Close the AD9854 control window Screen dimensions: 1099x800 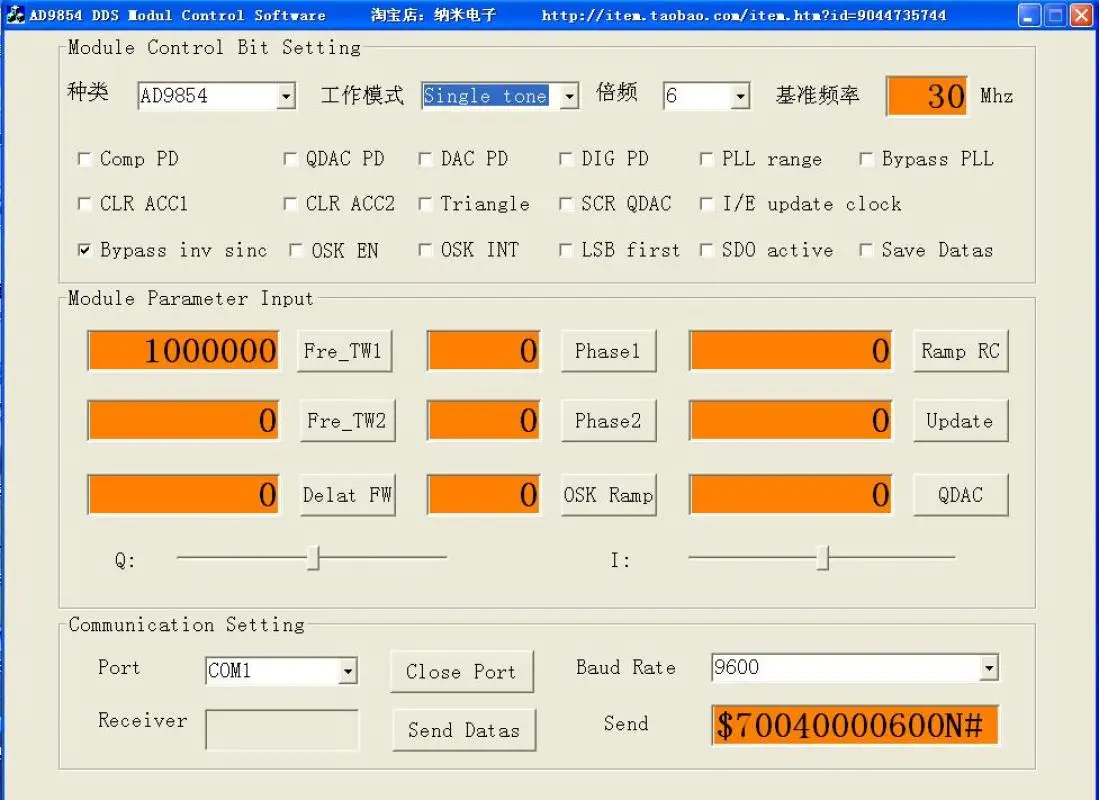click(1081, 15)
